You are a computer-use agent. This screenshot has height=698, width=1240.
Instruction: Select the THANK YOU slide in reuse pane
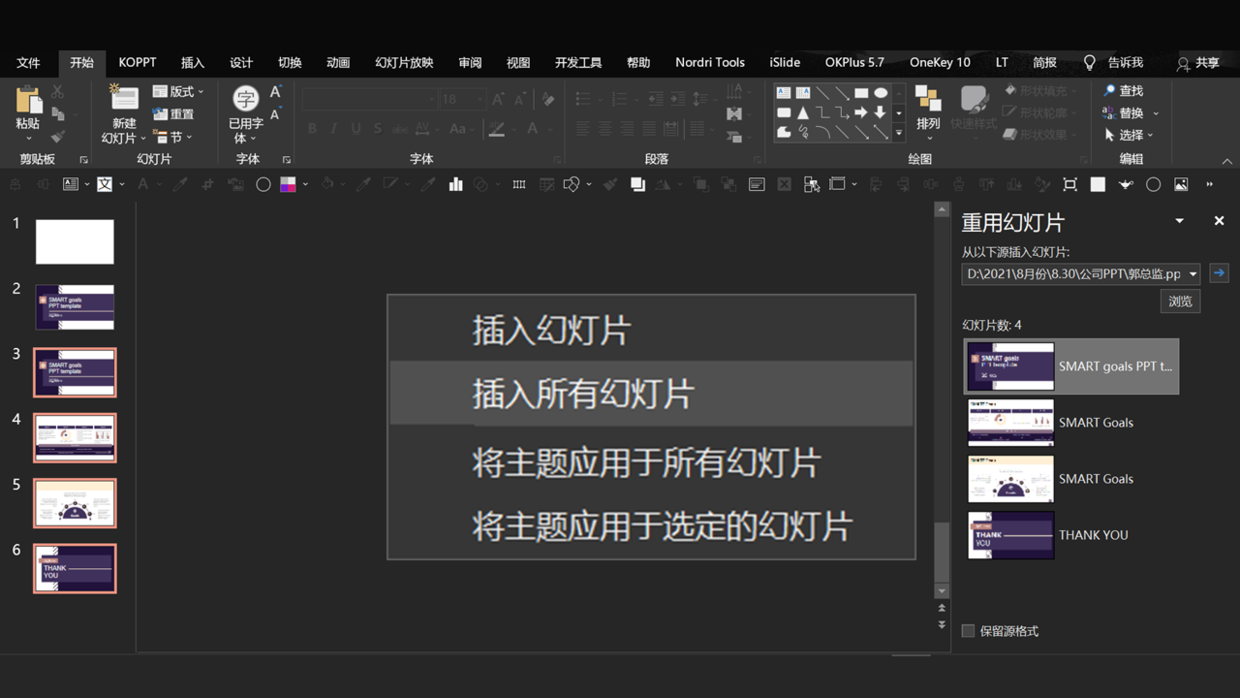[1070, 535]
